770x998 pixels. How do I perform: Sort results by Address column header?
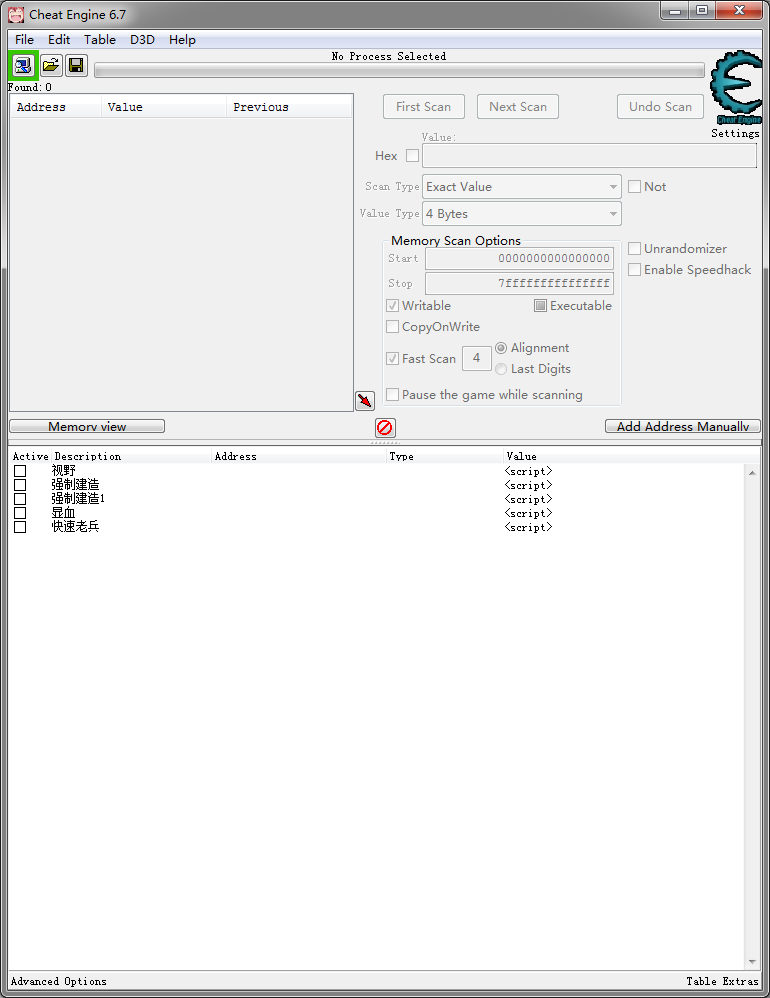point(55,107)
